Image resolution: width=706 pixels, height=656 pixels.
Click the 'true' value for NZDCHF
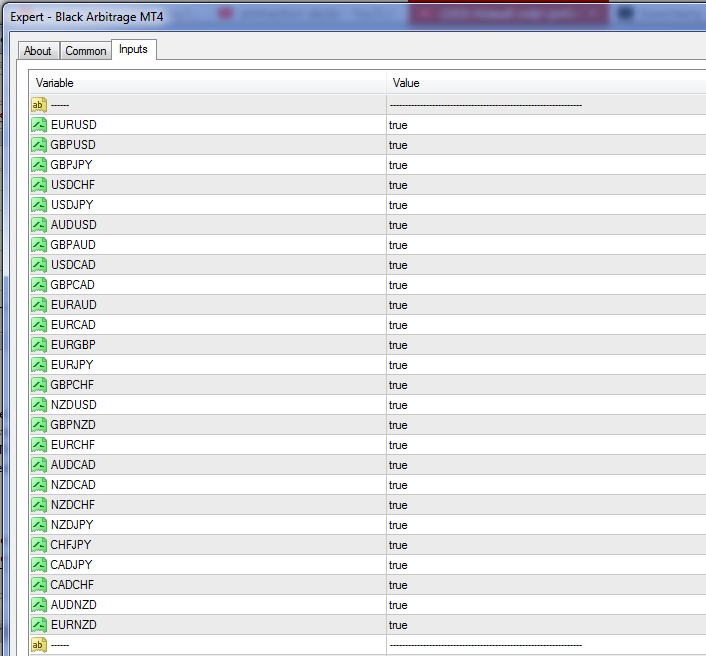398,505
